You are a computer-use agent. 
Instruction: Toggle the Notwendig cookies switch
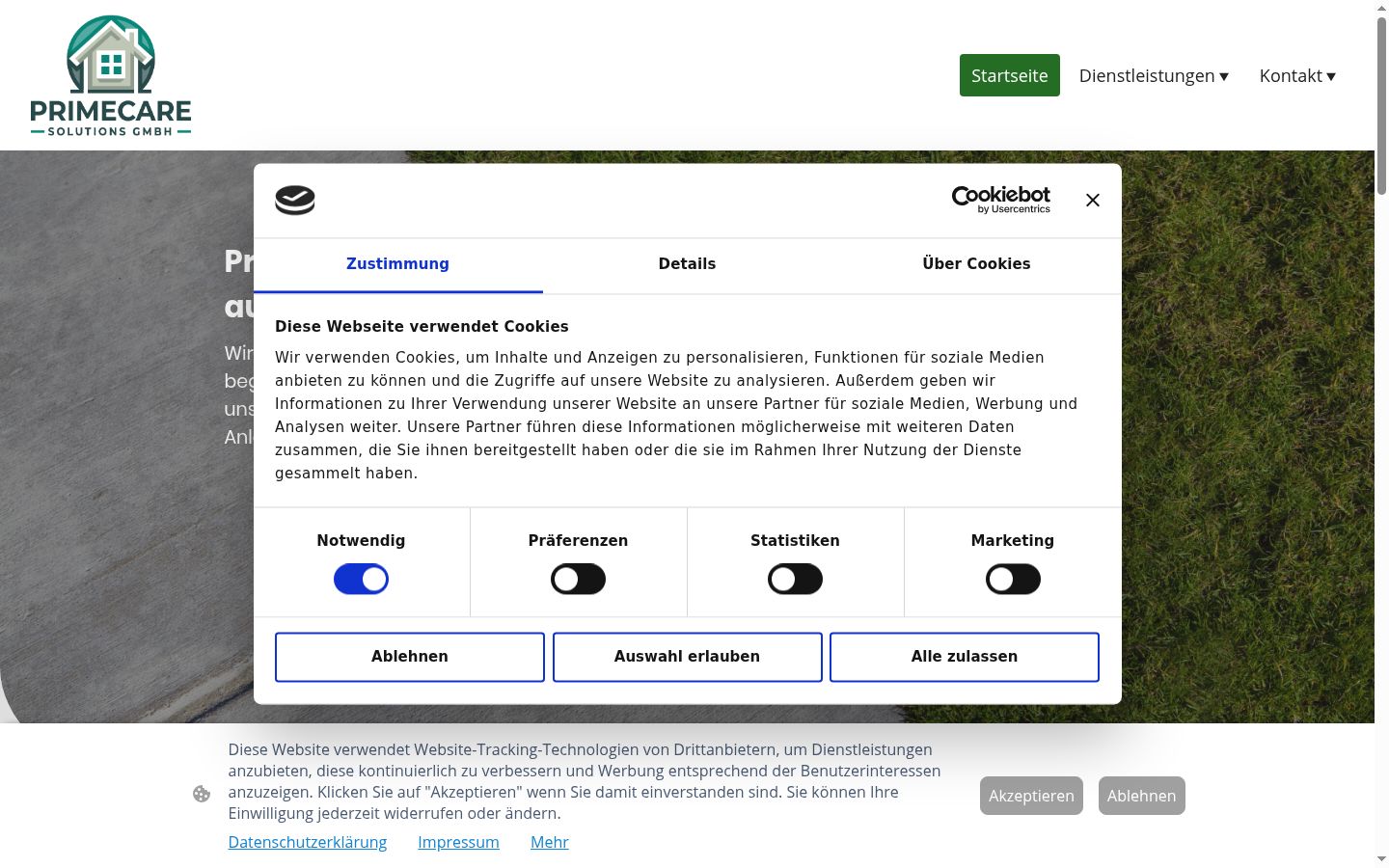click(x=361, y=580)
